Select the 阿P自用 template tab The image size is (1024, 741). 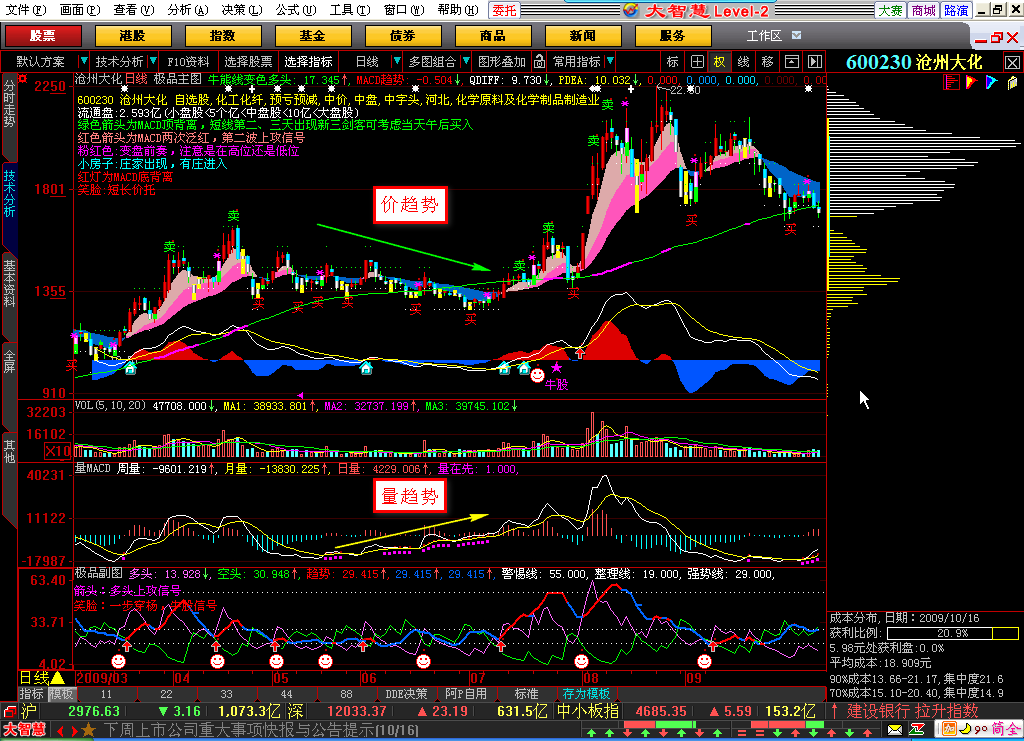tap(466, 693)
